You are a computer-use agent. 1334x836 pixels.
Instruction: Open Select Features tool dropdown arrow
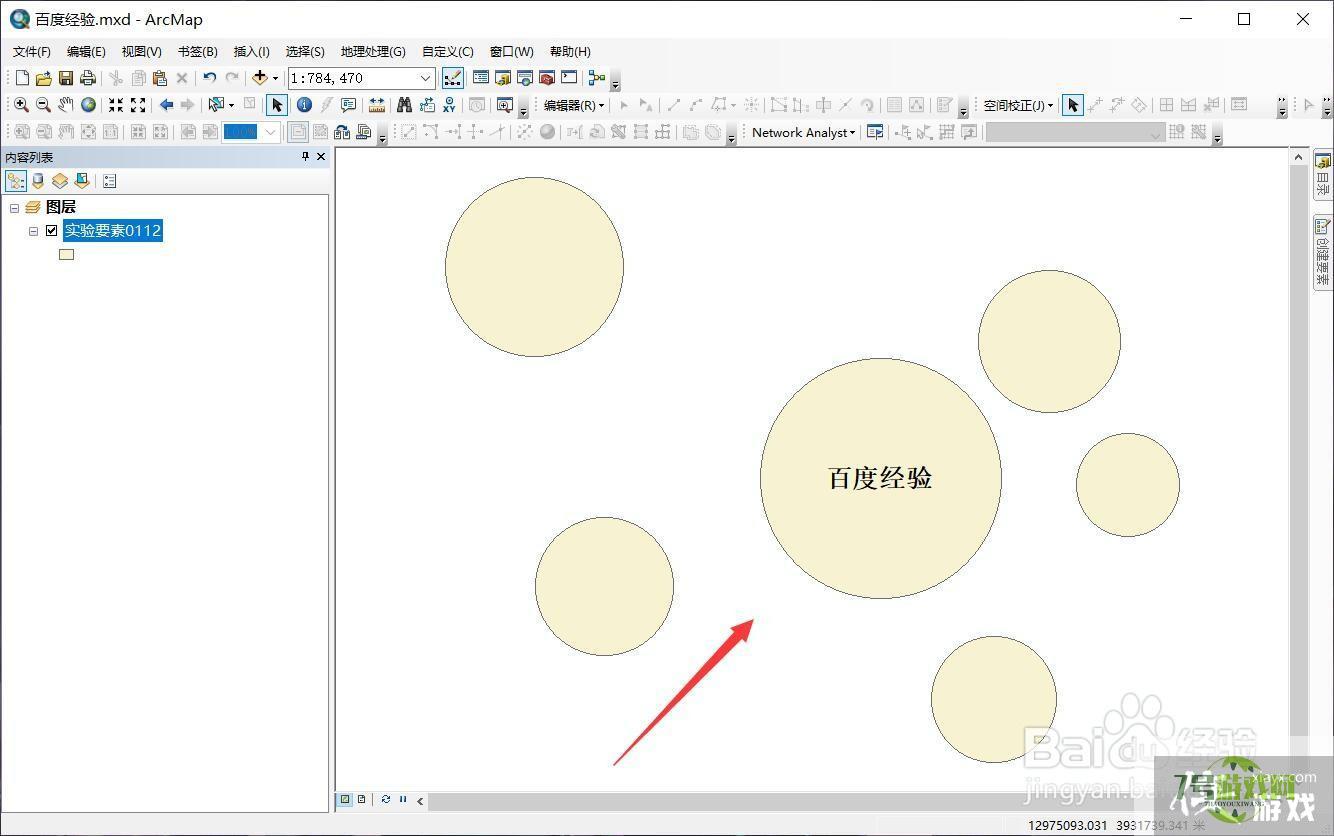point(231,105)
